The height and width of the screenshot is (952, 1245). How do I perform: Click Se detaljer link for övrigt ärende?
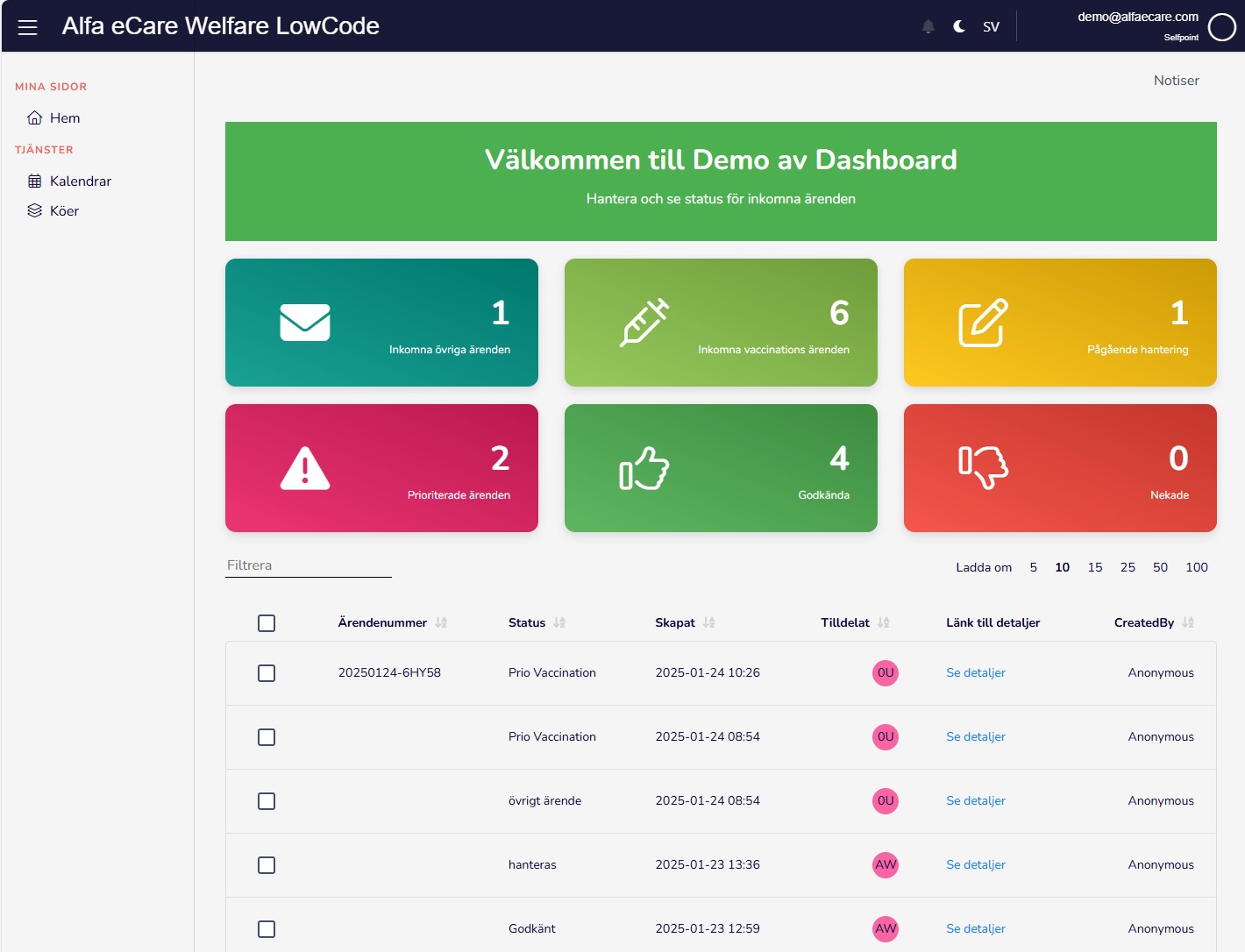click(975, 801)
